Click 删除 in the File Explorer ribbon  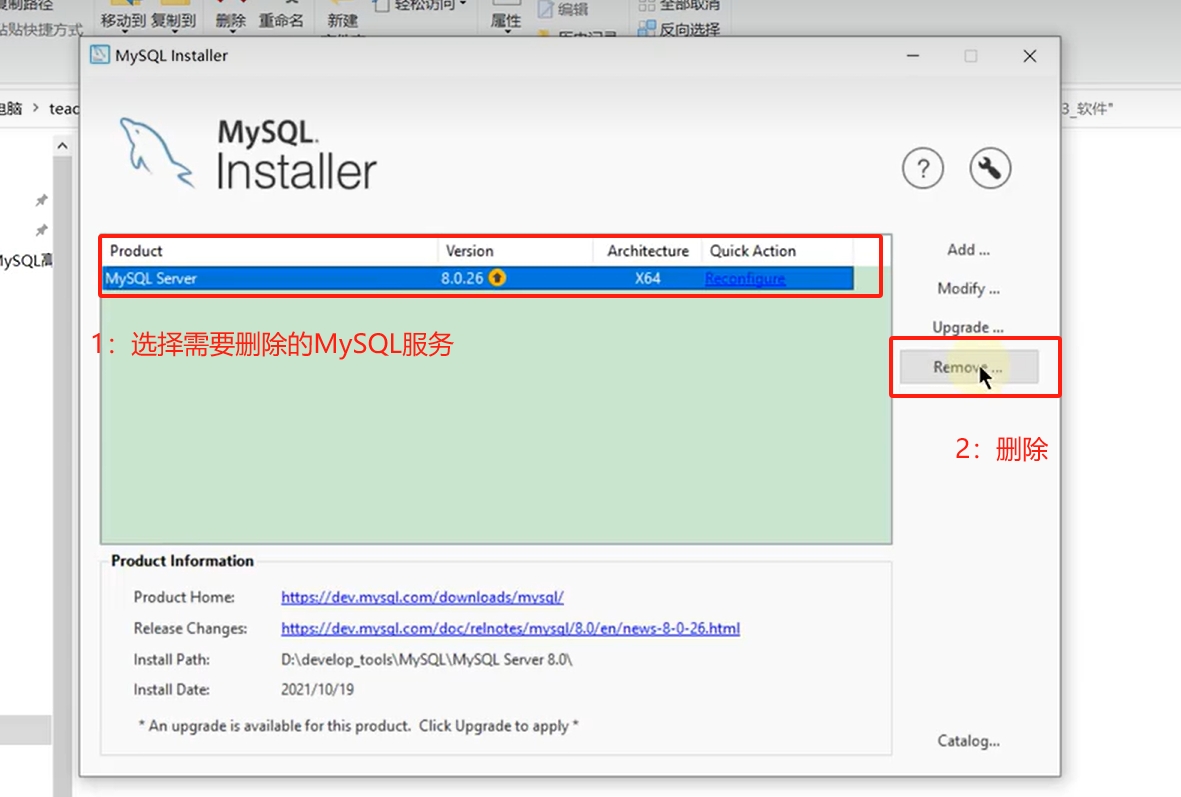pos(230,21)
